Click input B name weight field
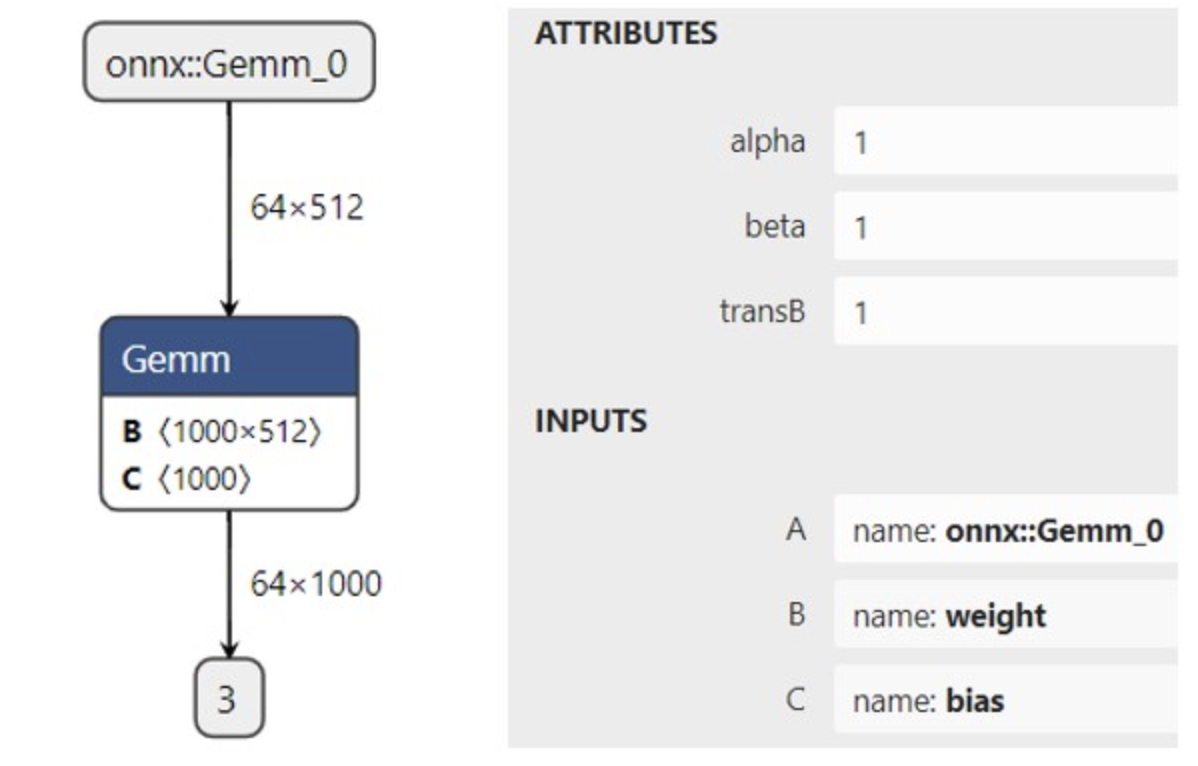 click(x=1005, y=615)
